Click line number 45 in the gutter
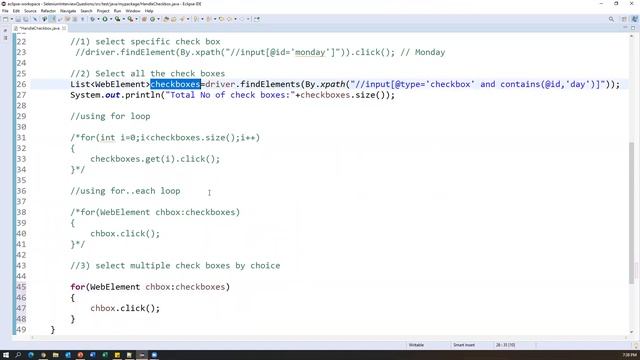Screen dimensions: 640x360 21,287
